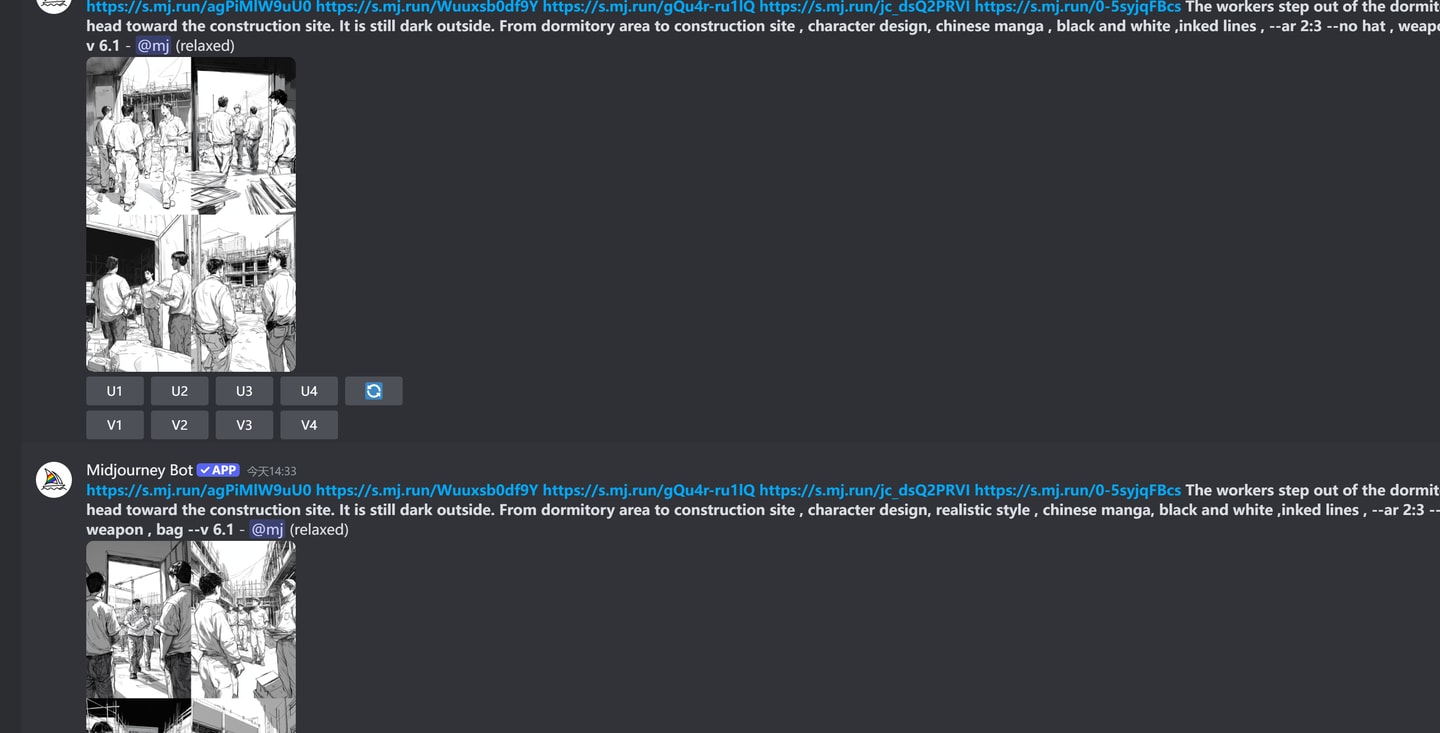Click the @mj mention in 14:33 message

click(x=267, y=530)
